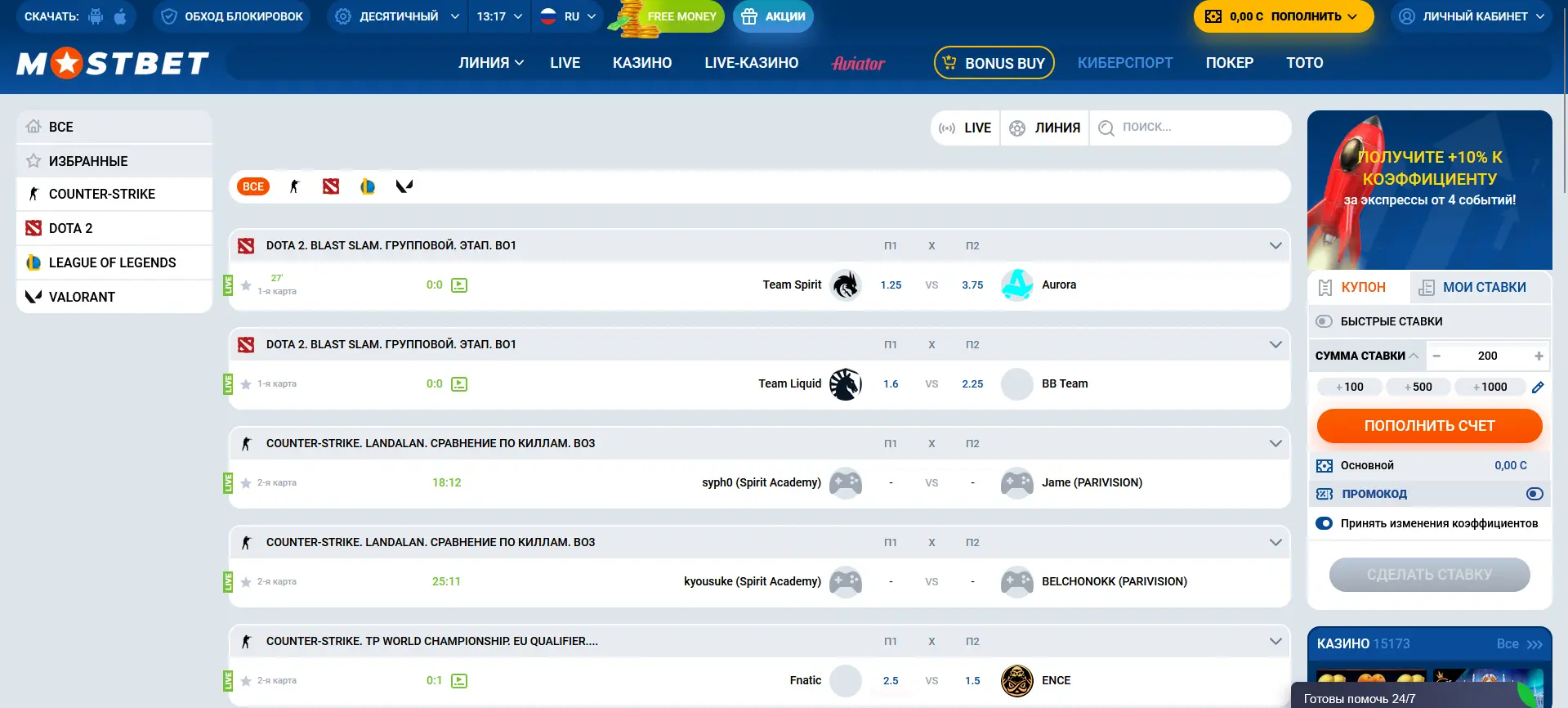Click Пополнить счет button
This screenshot has height=708, width=1568.
coord(1430,426)
